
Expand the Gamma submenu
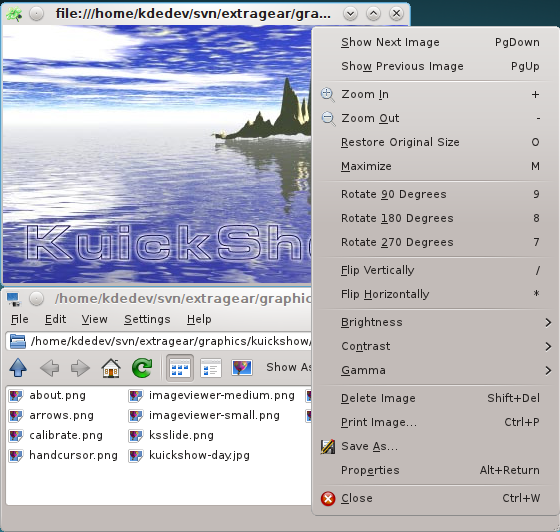tap(436, 371)
